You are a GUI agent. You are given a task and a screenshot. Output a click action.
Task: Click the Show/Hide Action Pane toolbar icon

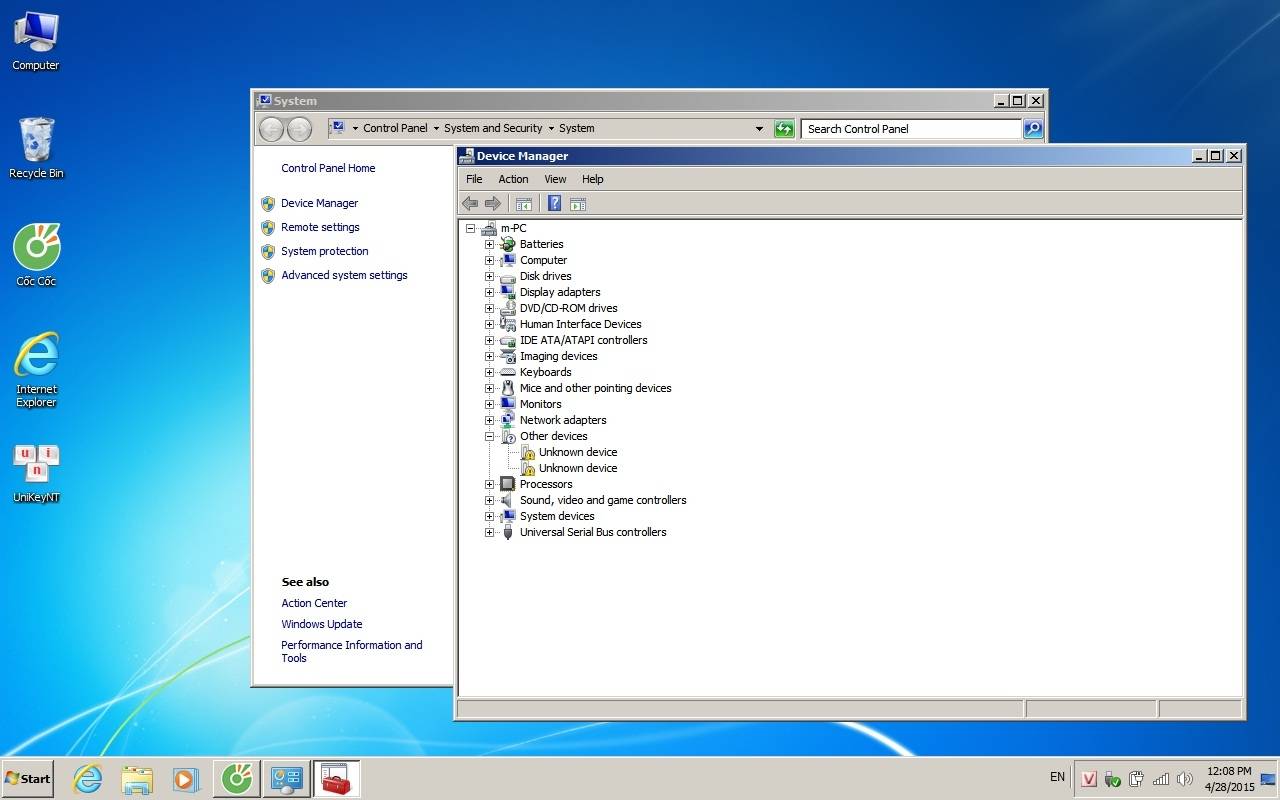tap(577, 204)
